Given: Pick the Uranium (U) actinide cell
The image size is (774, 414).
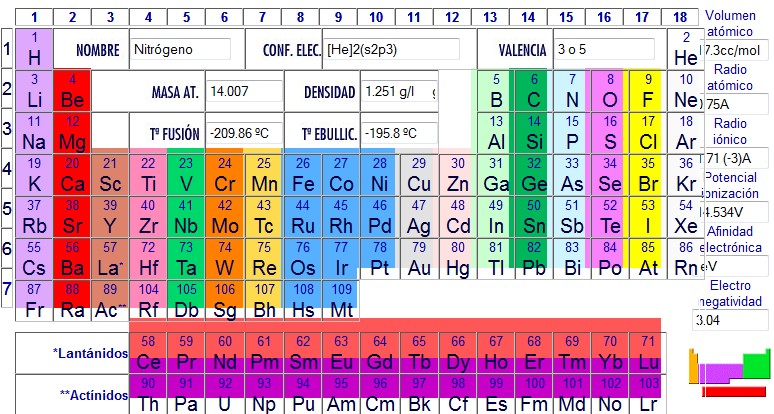Looking at the screenshot, I should click(x=224, y=394).
